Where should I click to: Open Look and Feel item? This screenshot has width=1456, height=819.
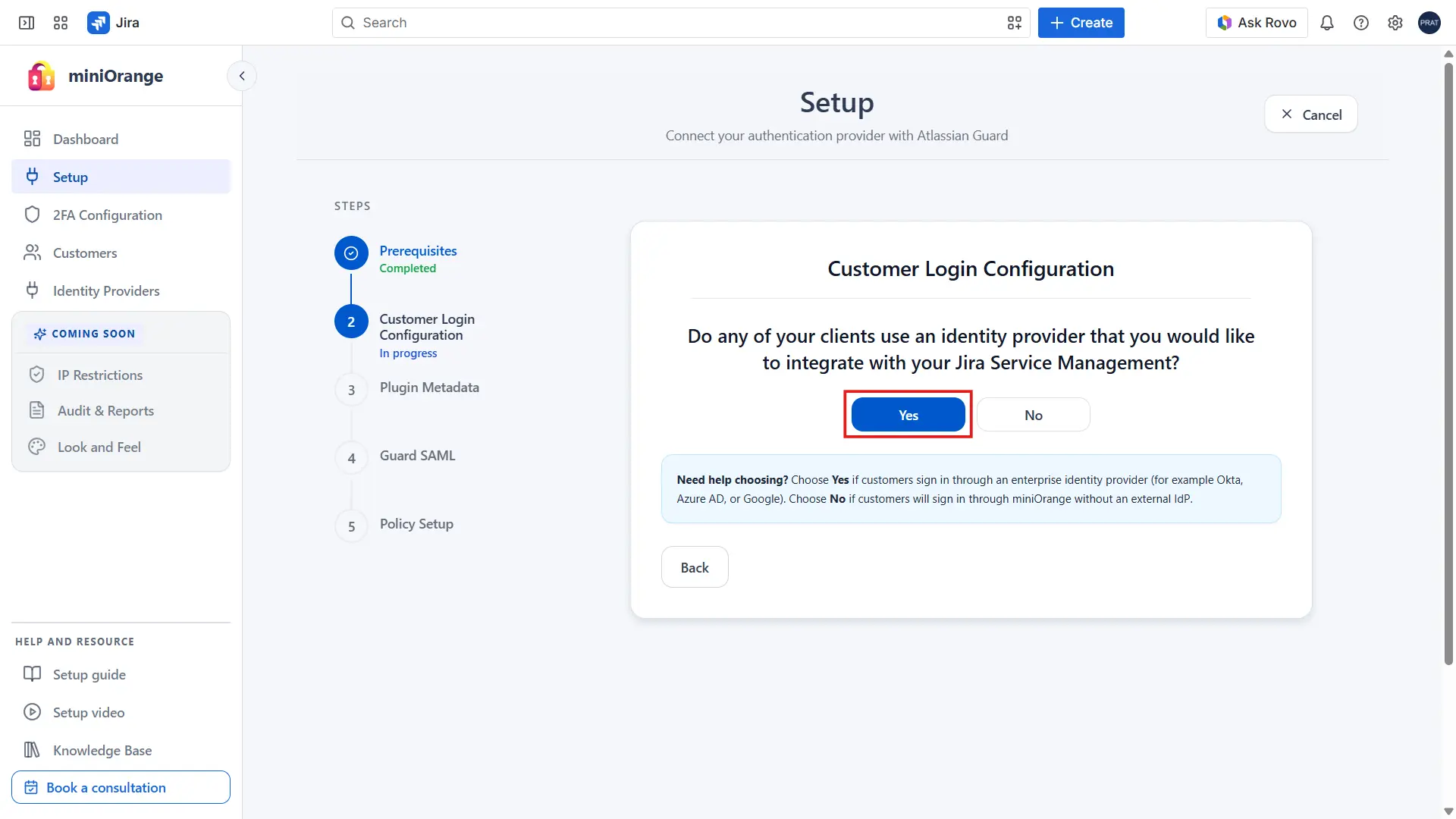(x=121, y=447)
